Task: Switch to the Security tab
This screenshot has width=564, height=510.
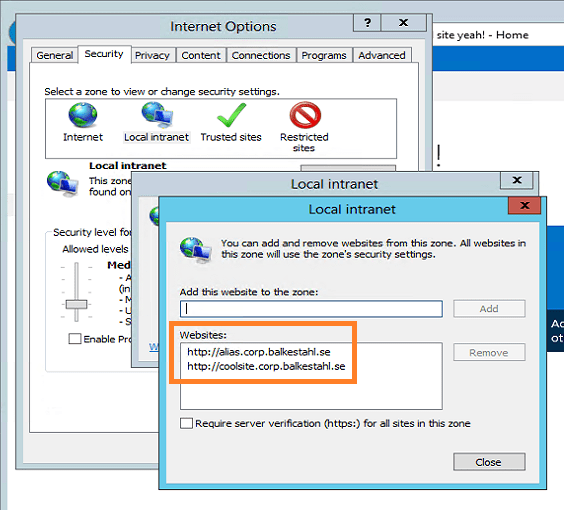Action: point(104,54)
